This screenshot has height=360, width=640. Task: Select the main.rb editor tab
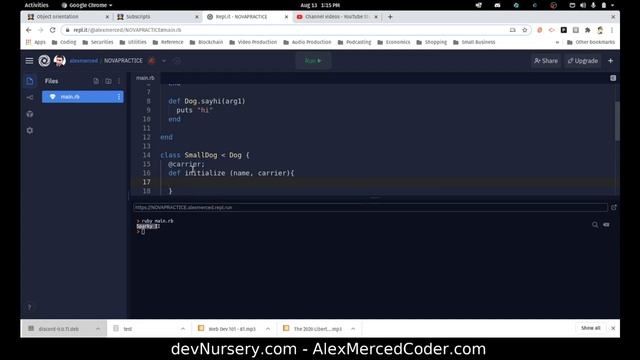[145, 78]
